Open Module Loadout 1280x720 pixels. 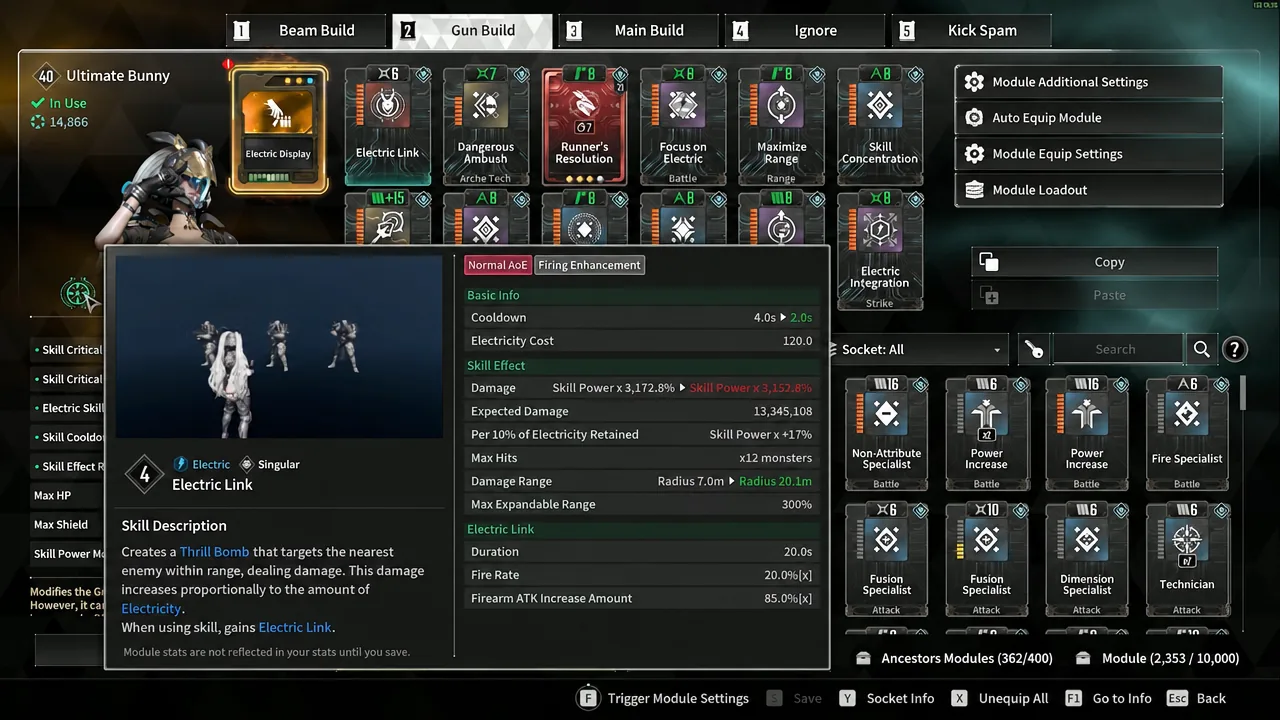1089,190
